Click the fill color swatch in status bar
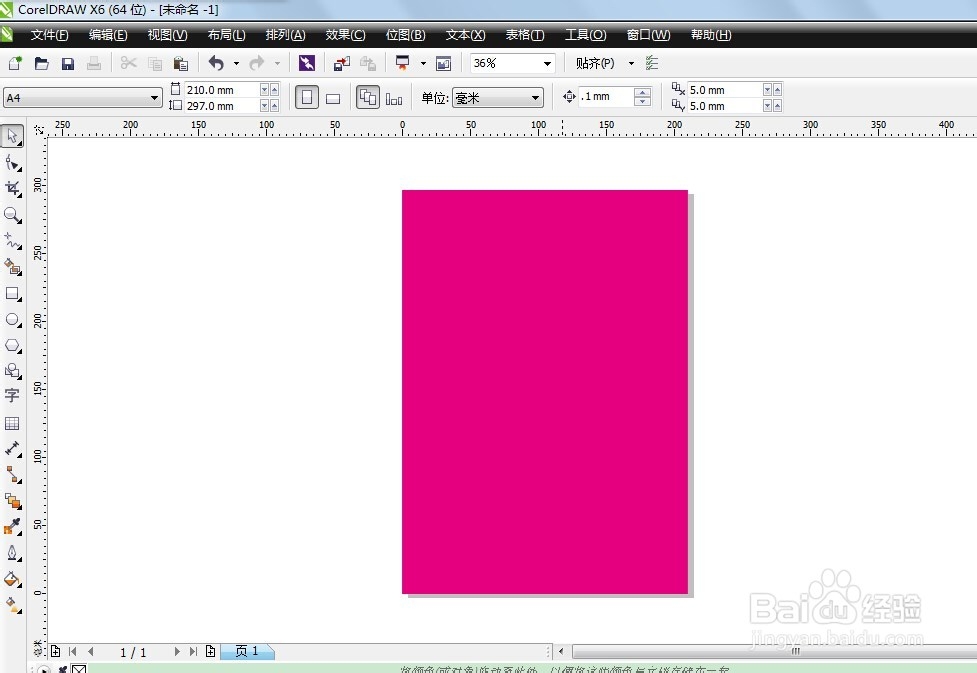Image resolution: width=977 pixels, height=673 pixels. (80, 669)
